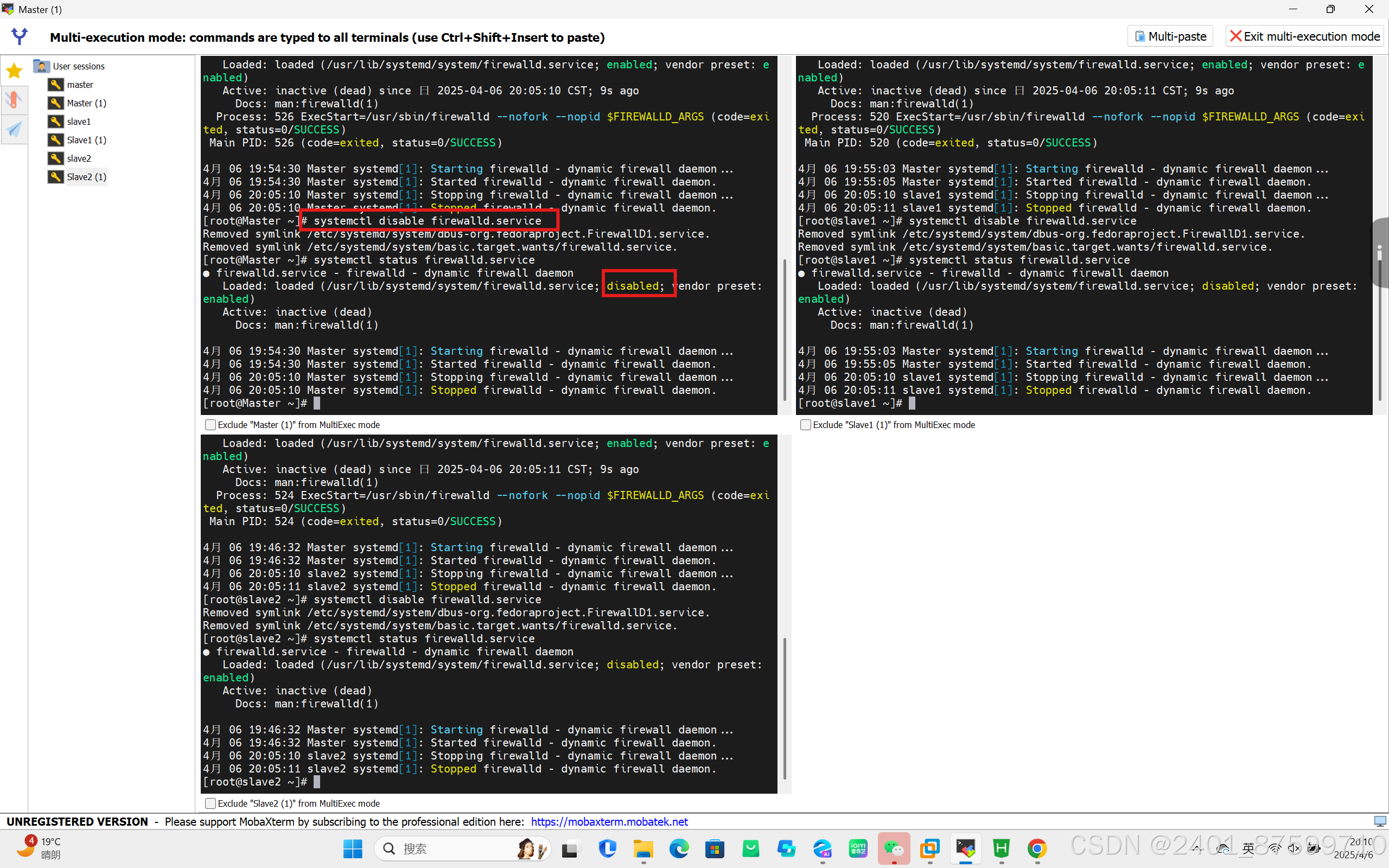The width and height of the screenshot is (1389, 868).
Task: Exclude Slave2 (1) from MultiExec mode
Action: tap(210, 803)
